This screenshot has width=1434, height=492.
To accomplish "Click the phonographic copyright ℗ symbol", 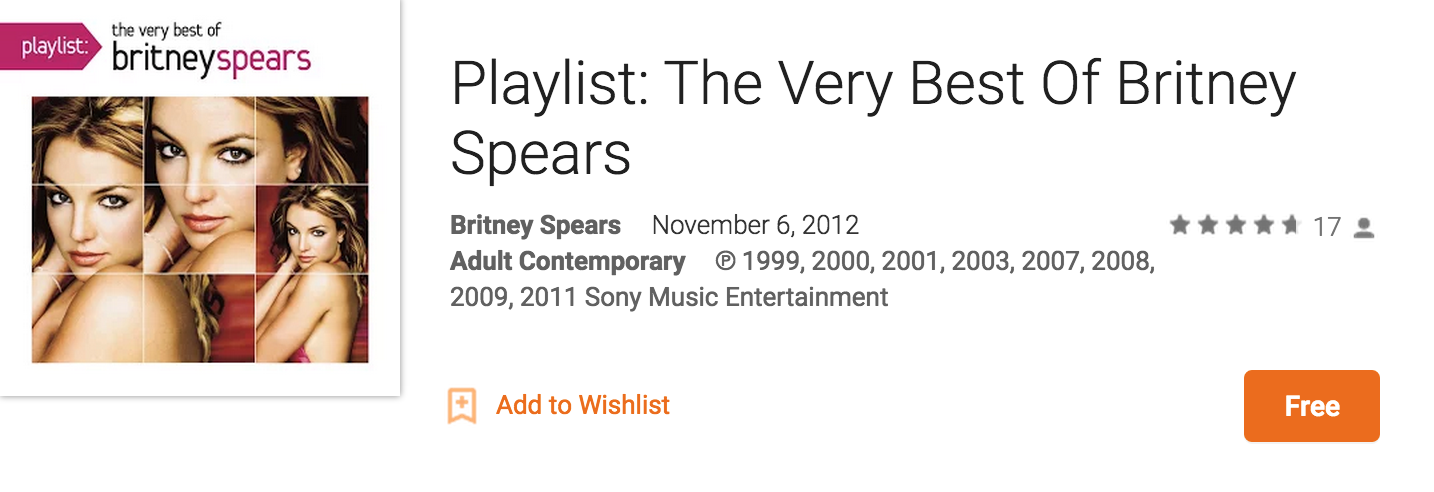I will pos(725,262).
